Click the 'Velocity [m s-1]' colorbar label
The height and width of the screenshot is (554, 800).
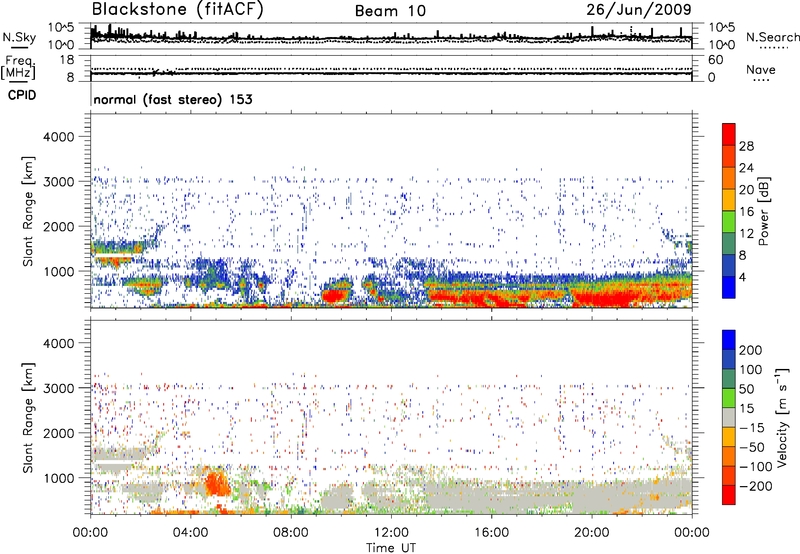[x=782, y=418]
